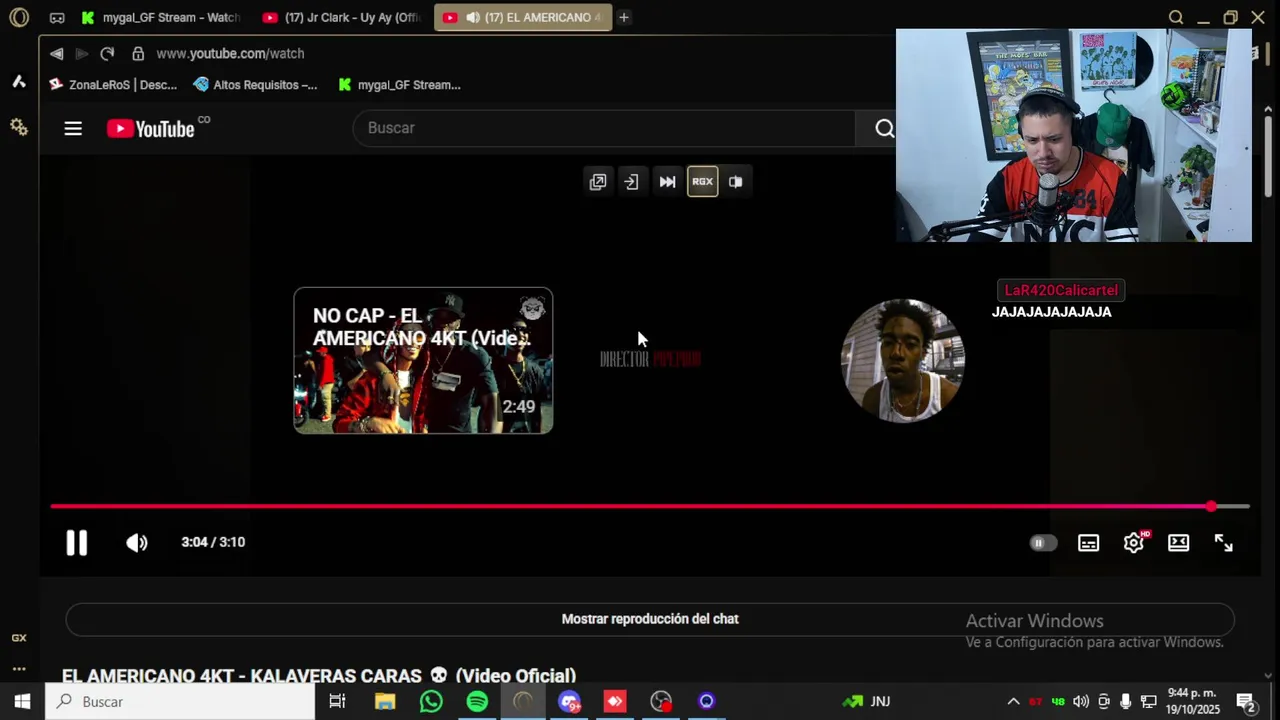Open the Opera GX main menu logo
The image size is (1280, 720).
(19, 17)
